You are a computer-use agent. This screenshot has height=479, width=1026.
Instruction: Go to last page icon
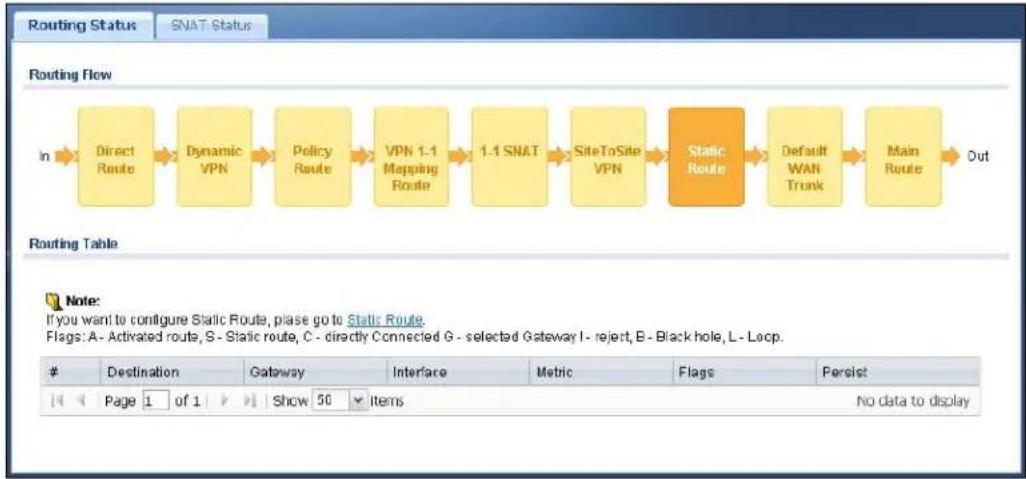[x=251, y=400]
